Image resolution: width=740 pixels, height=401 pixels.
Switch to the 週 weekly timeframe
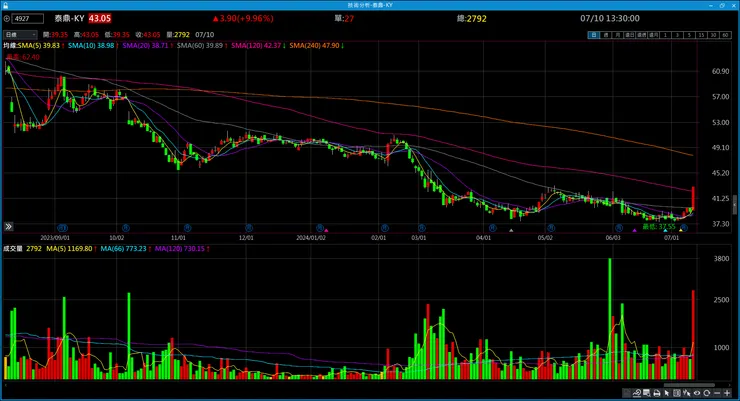pos(606,35)
